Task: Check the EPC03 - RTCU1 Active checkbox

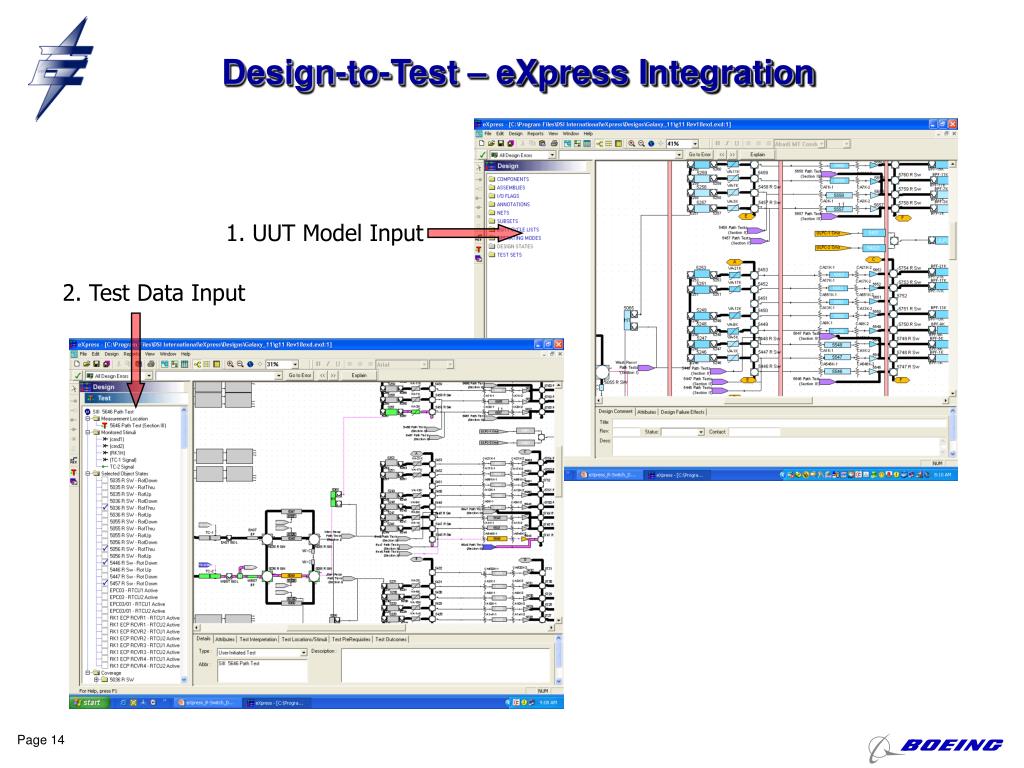Action: pos(105,590)
